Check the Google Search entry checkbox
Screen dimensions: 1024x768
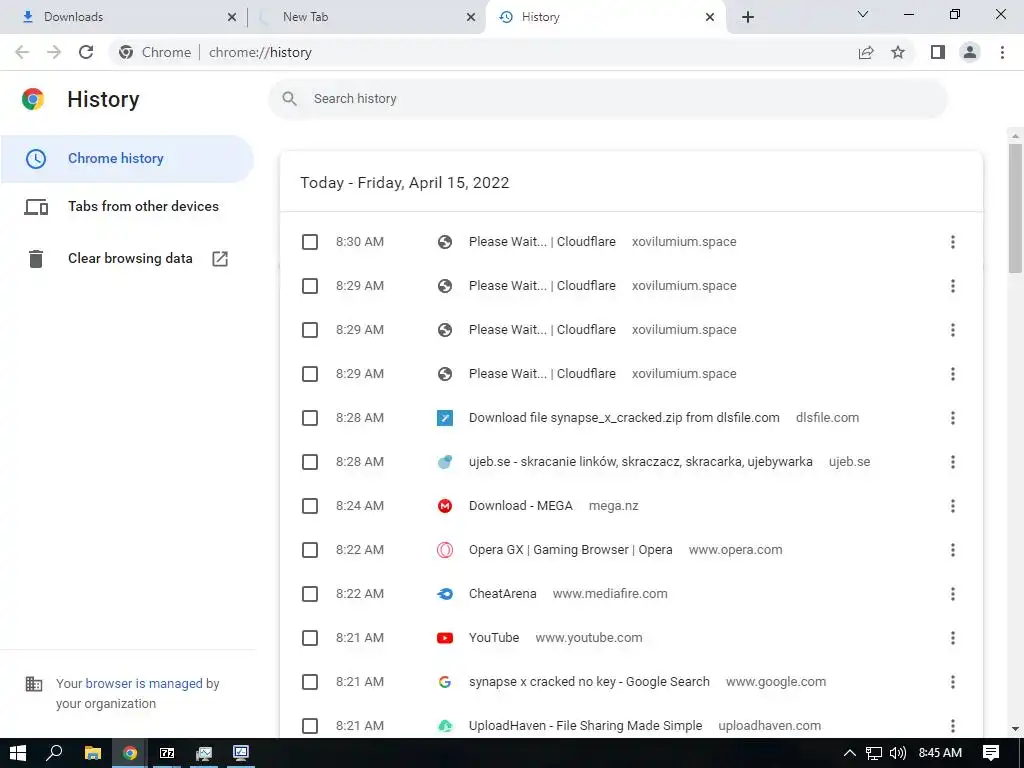[x=310, y=682]
